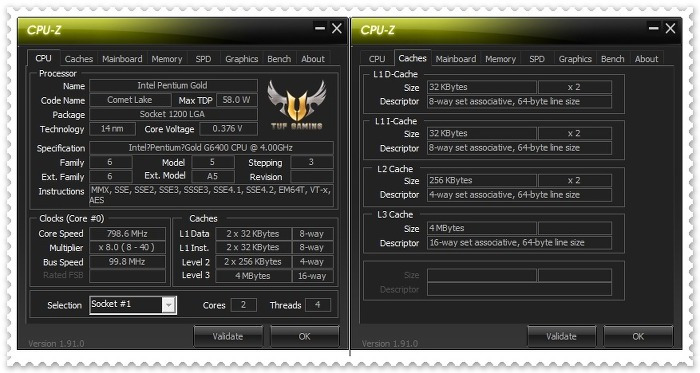Click the G6400 CPU specification field

(211, 148)
